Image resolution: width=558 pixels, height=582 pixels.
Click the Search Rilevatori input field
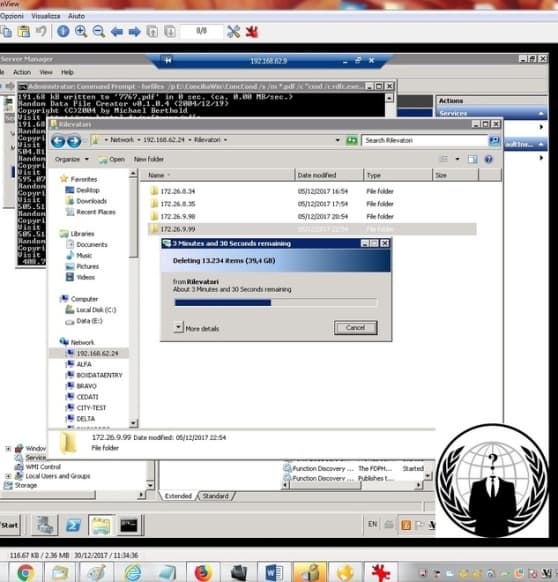(x=424, y=140)
